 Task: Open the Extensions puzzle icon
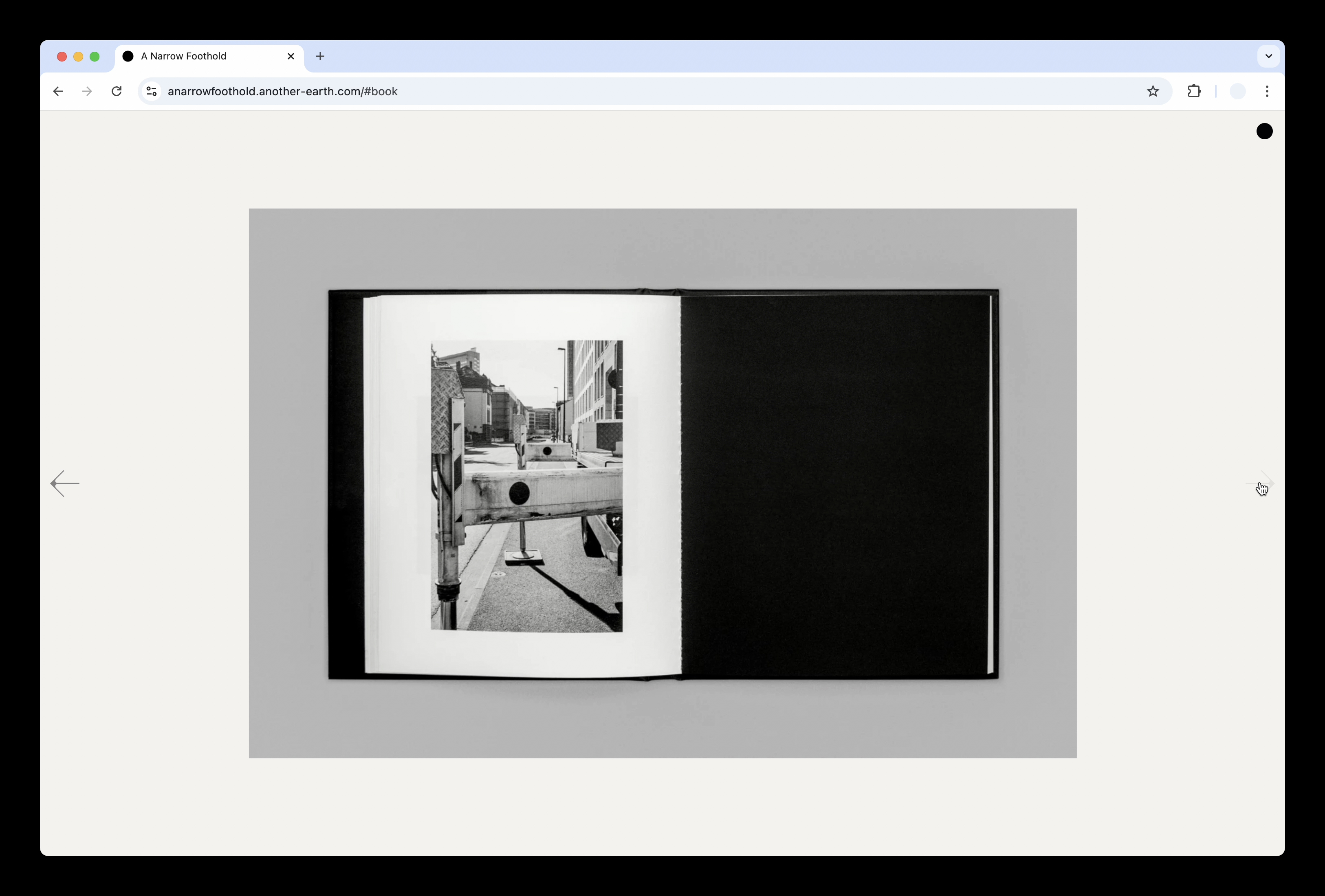(x=1194, y=91)
